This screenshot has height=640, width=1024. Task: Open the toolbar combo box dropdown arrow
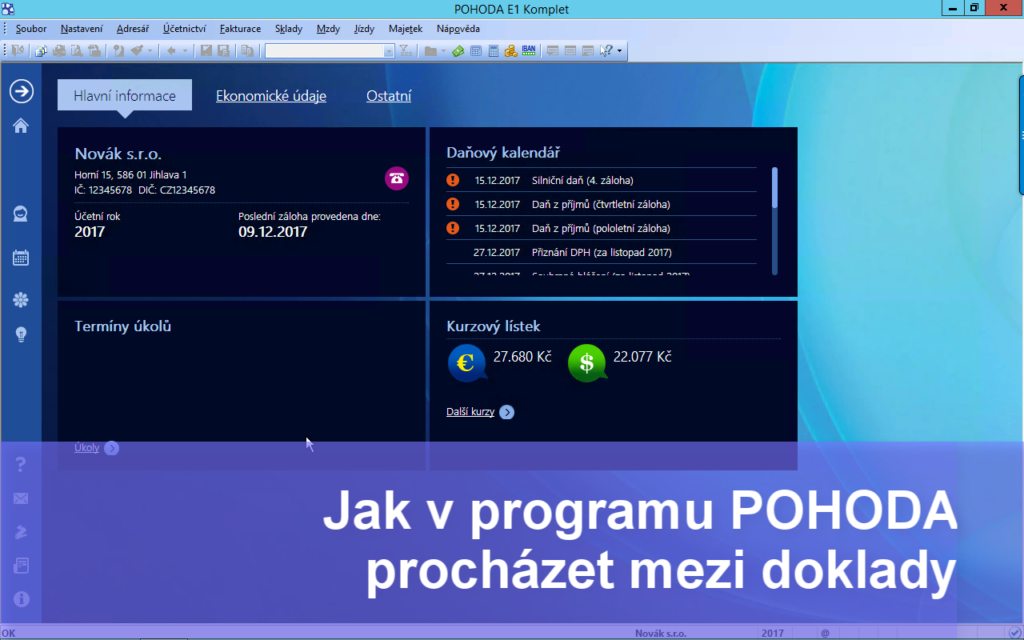point(389,51)
